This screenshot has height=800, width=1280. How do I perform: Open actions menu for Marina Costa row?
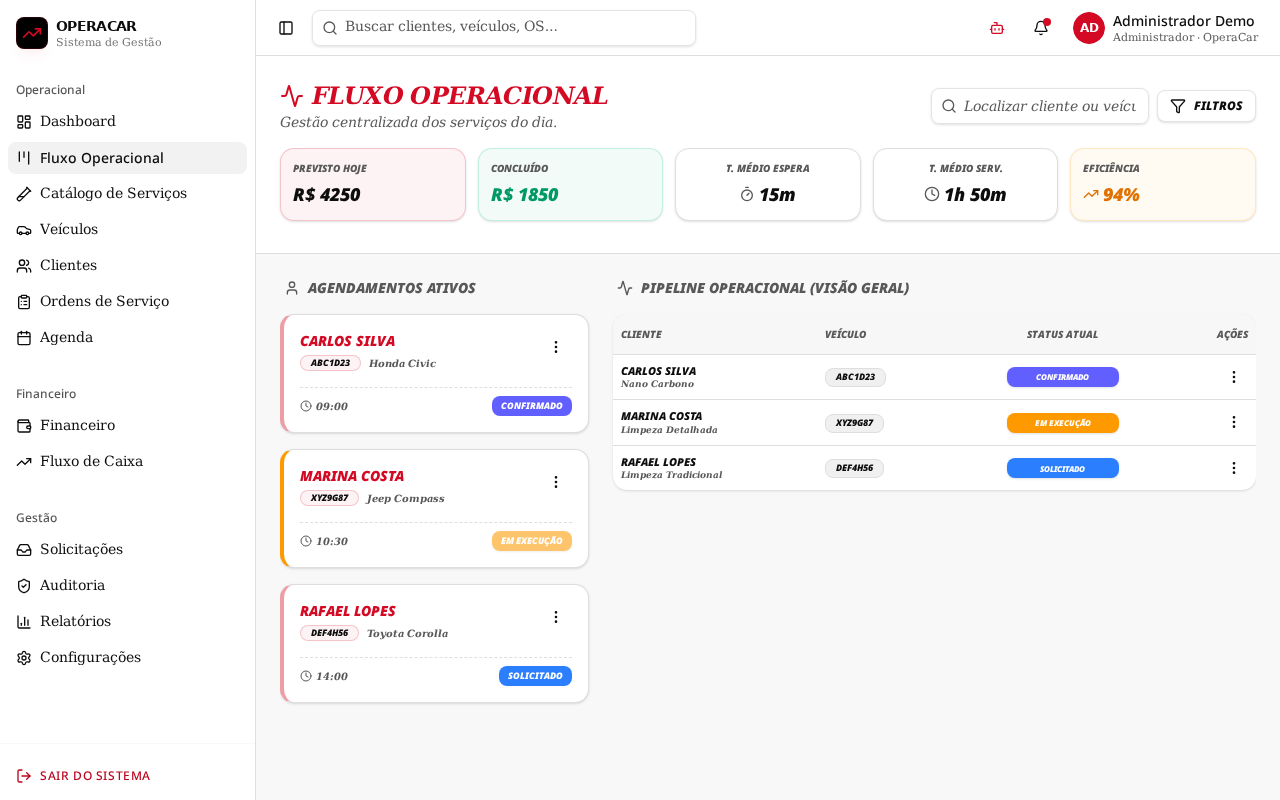click(x=1234, y=422)
